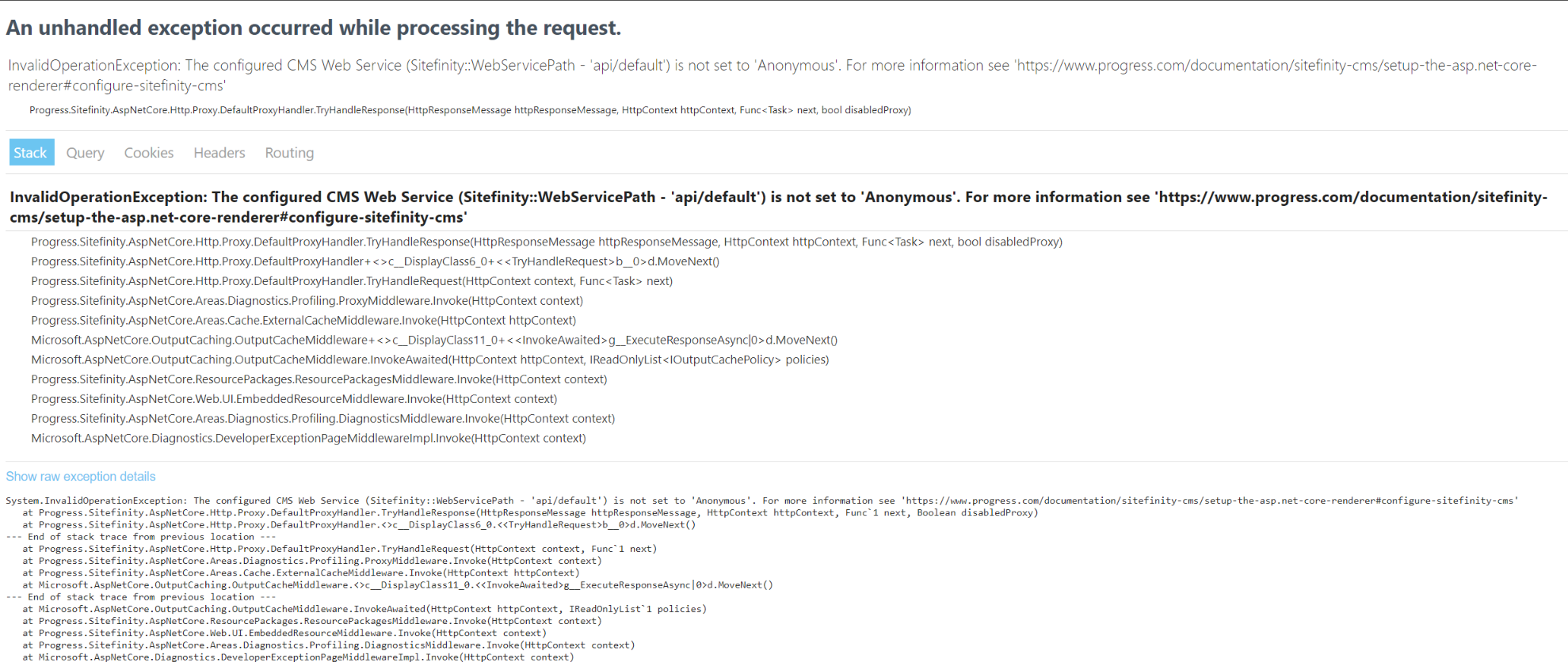
Task: Click the Show raw exception details link
Action: (x=81, y=476)
